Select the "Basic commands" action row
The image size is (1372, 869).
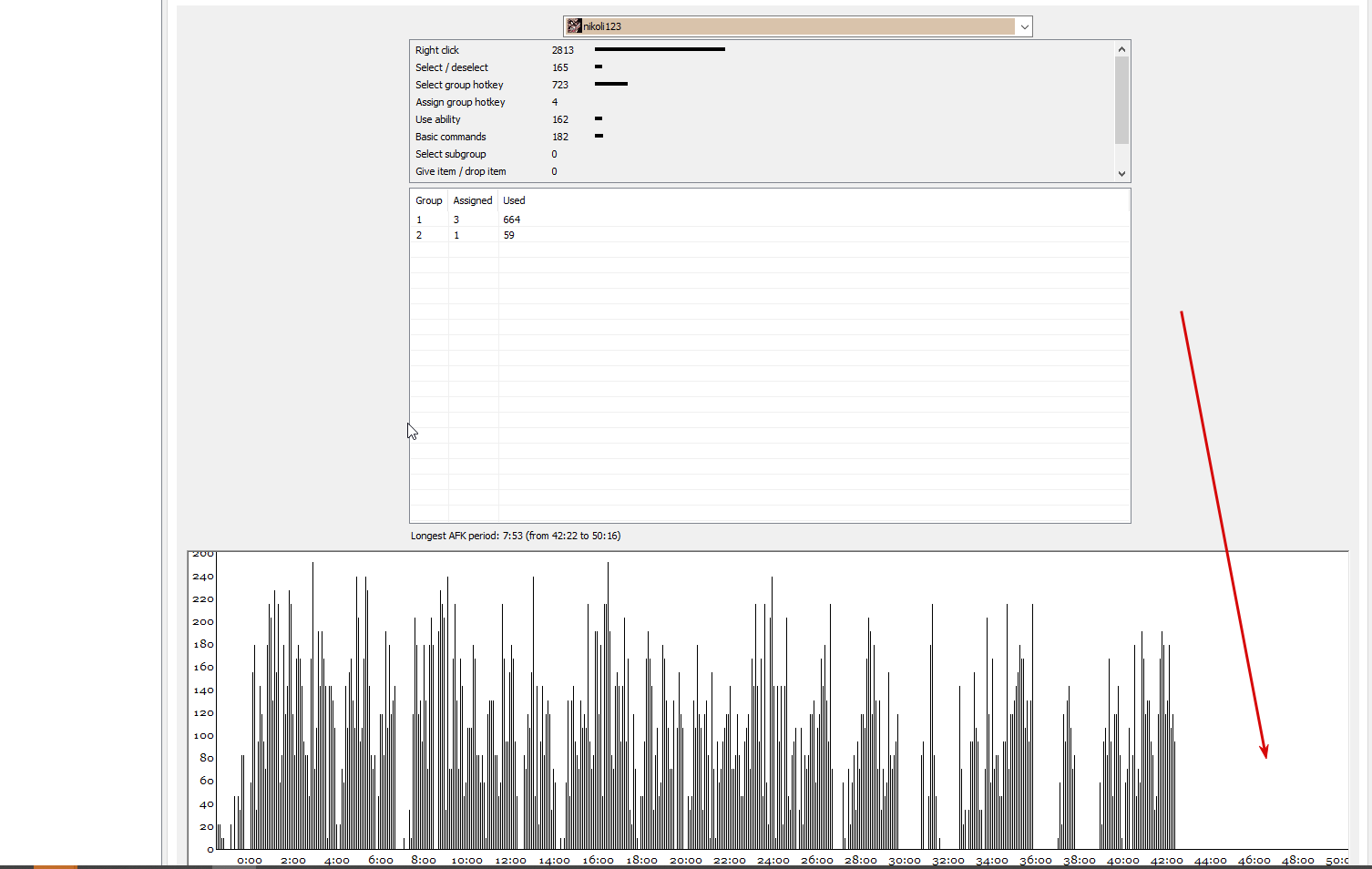click(x=762, y=137)
